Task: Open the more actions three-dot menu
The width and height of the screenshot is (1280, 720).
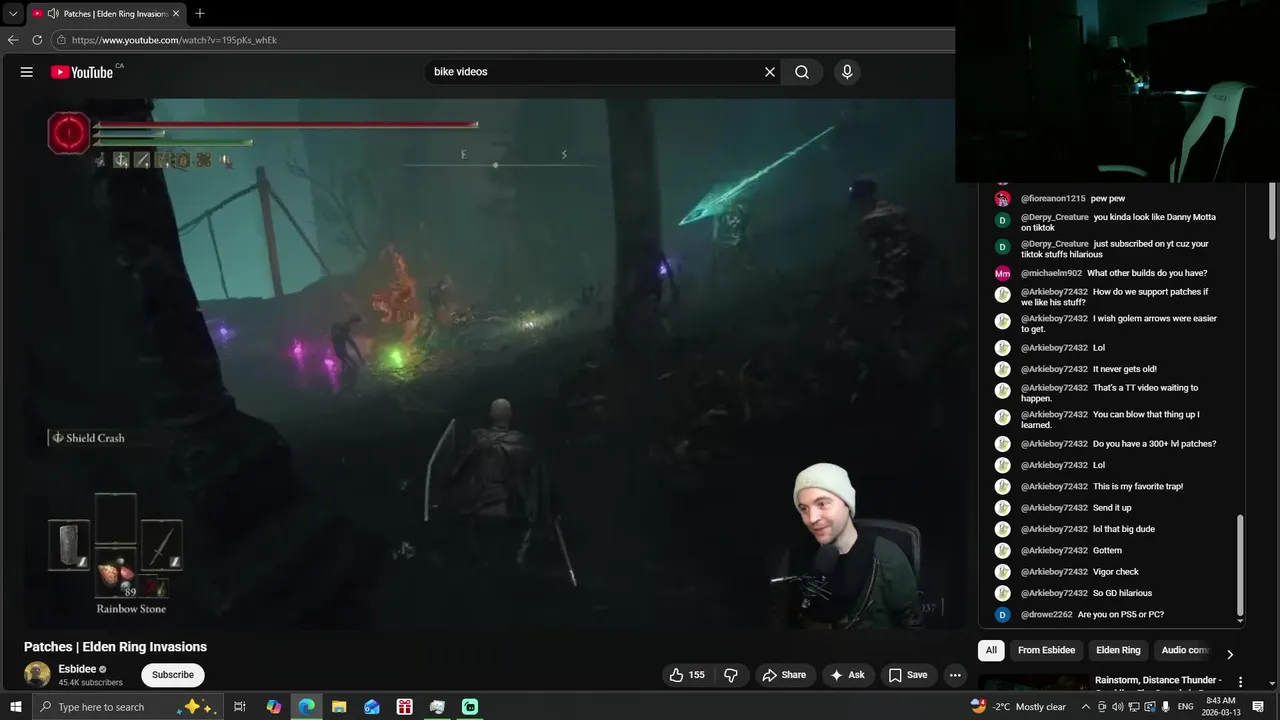Action: point(955,675)
